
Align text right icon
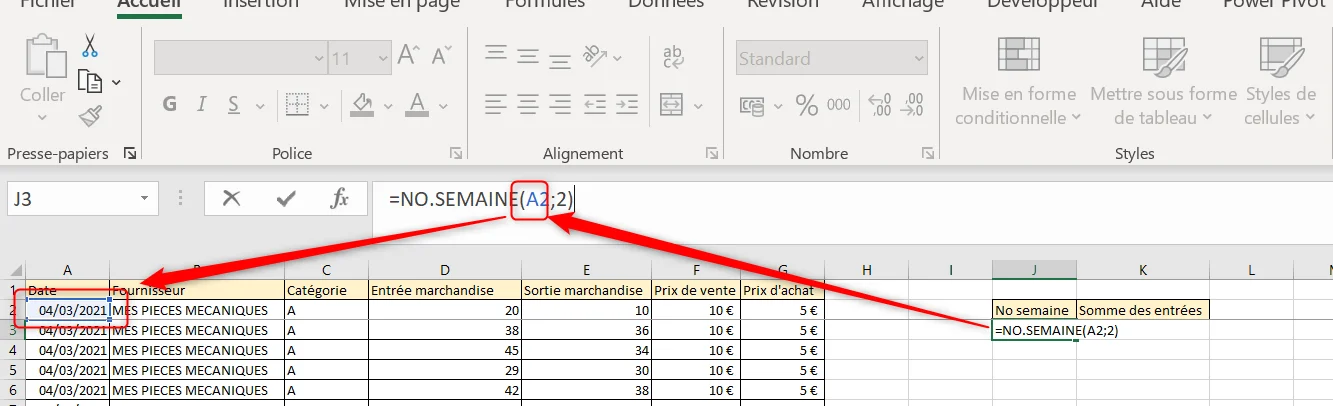point(560,103)
